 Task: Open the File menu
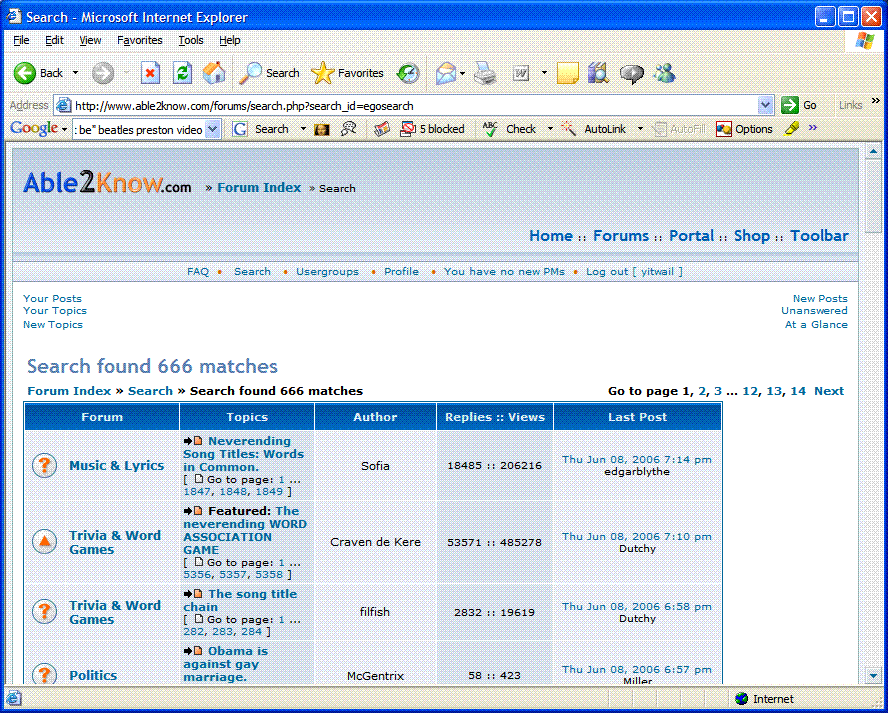click(21, 40)
